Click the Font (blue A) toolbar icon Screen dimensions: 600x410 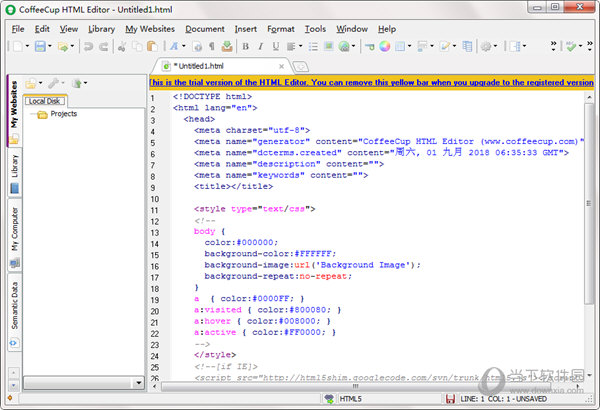point(174,46)
